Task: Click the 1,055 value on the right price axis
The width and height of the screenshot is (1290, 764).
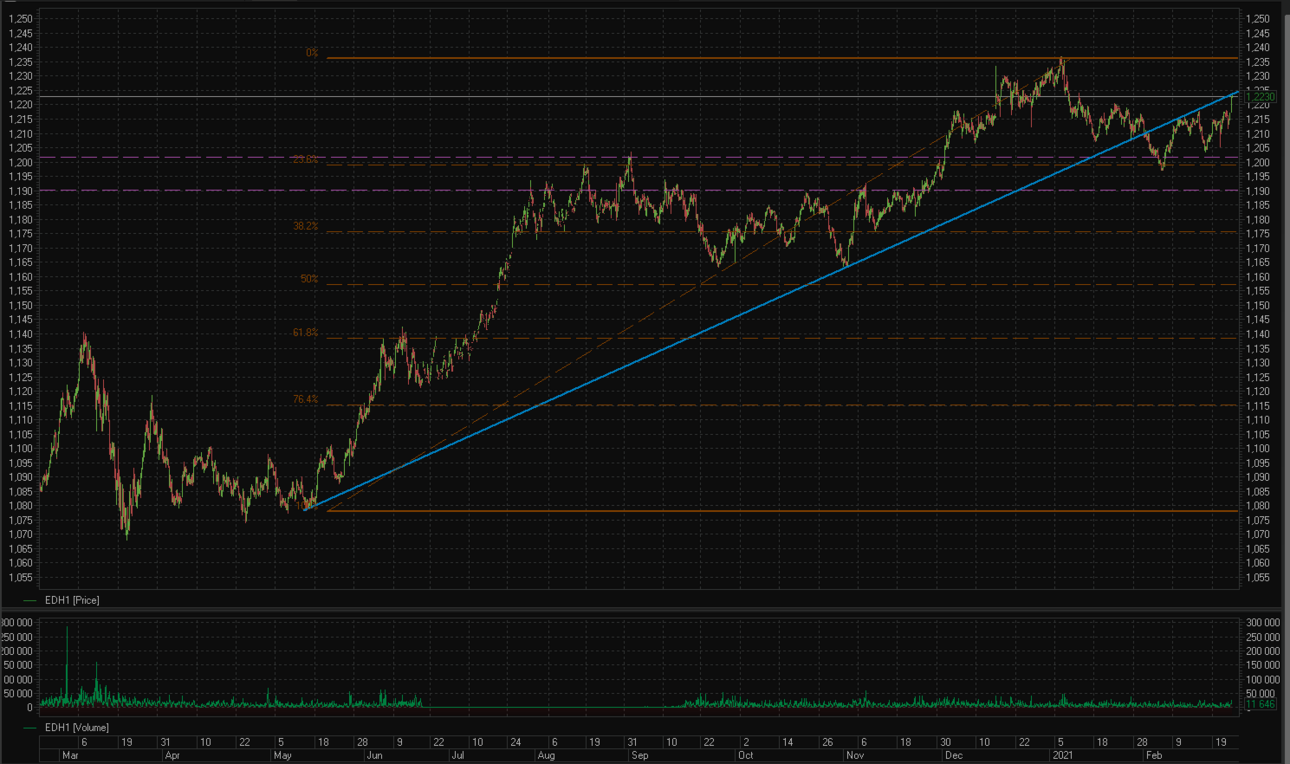Action: pos(1257,577)
